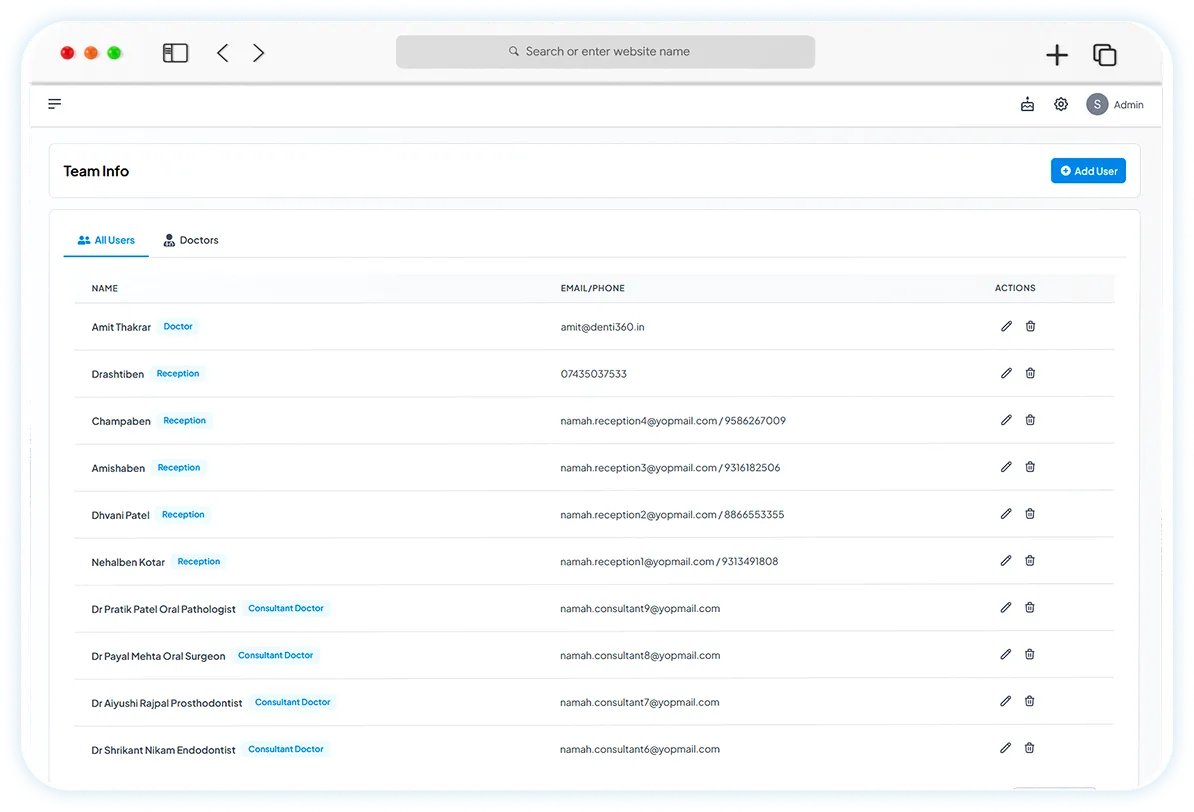Click namah.consultant7@yopmail.com email
This screenshot has height=812, width=1194.
click(640, 702)
